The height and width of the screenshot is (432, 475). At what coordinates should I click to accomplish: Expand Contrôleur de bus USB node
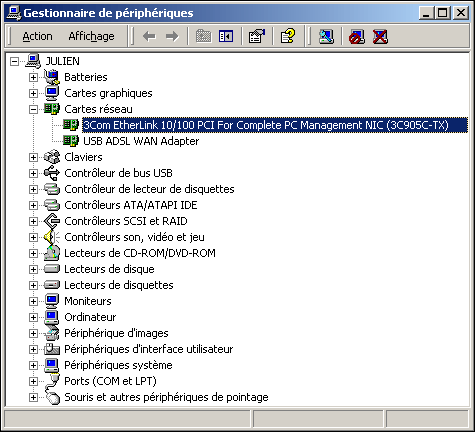(x=33, y=173)
